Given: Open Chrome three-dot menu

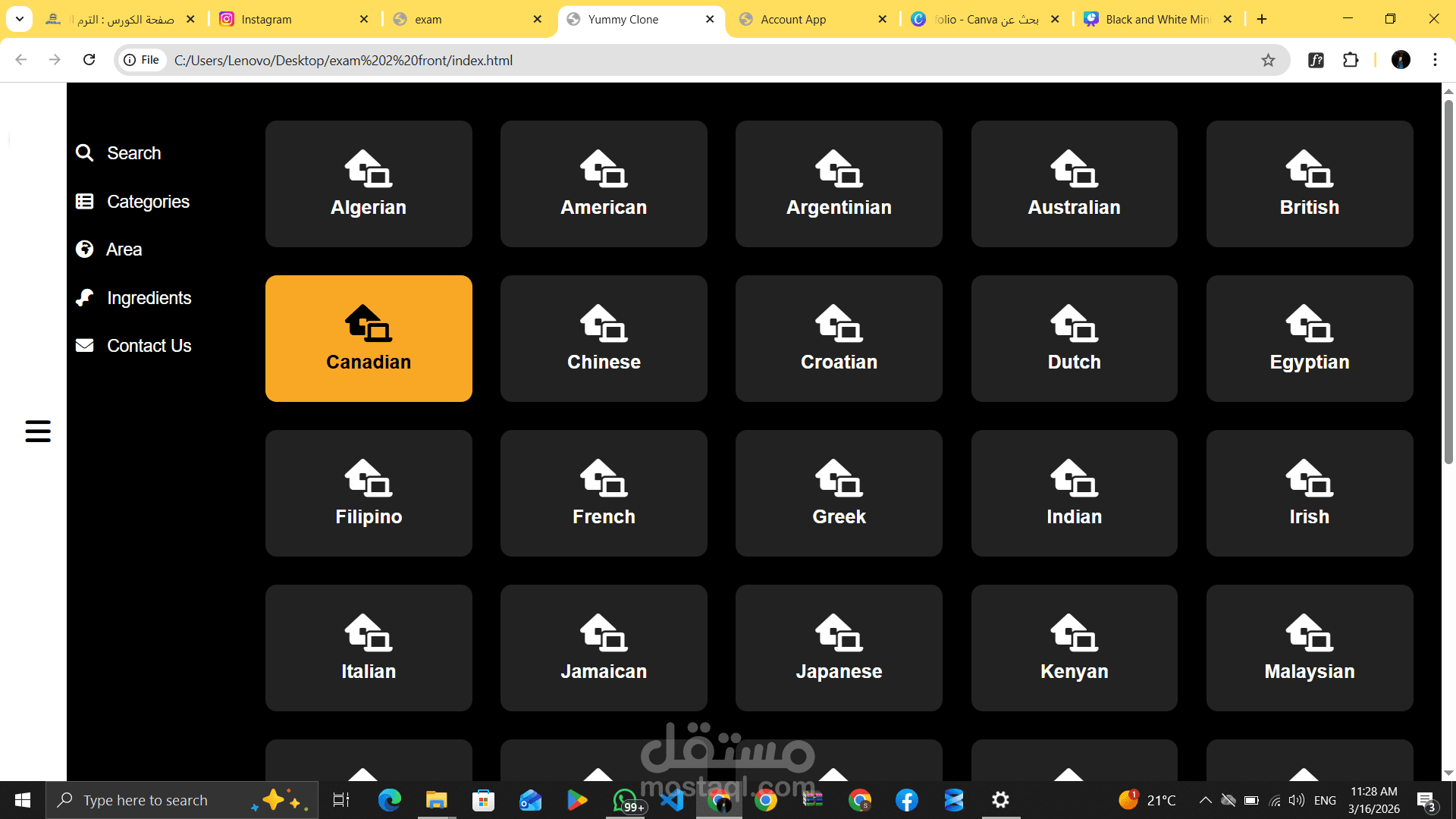Looking at the screenshot, I should tap(1435, 60).
